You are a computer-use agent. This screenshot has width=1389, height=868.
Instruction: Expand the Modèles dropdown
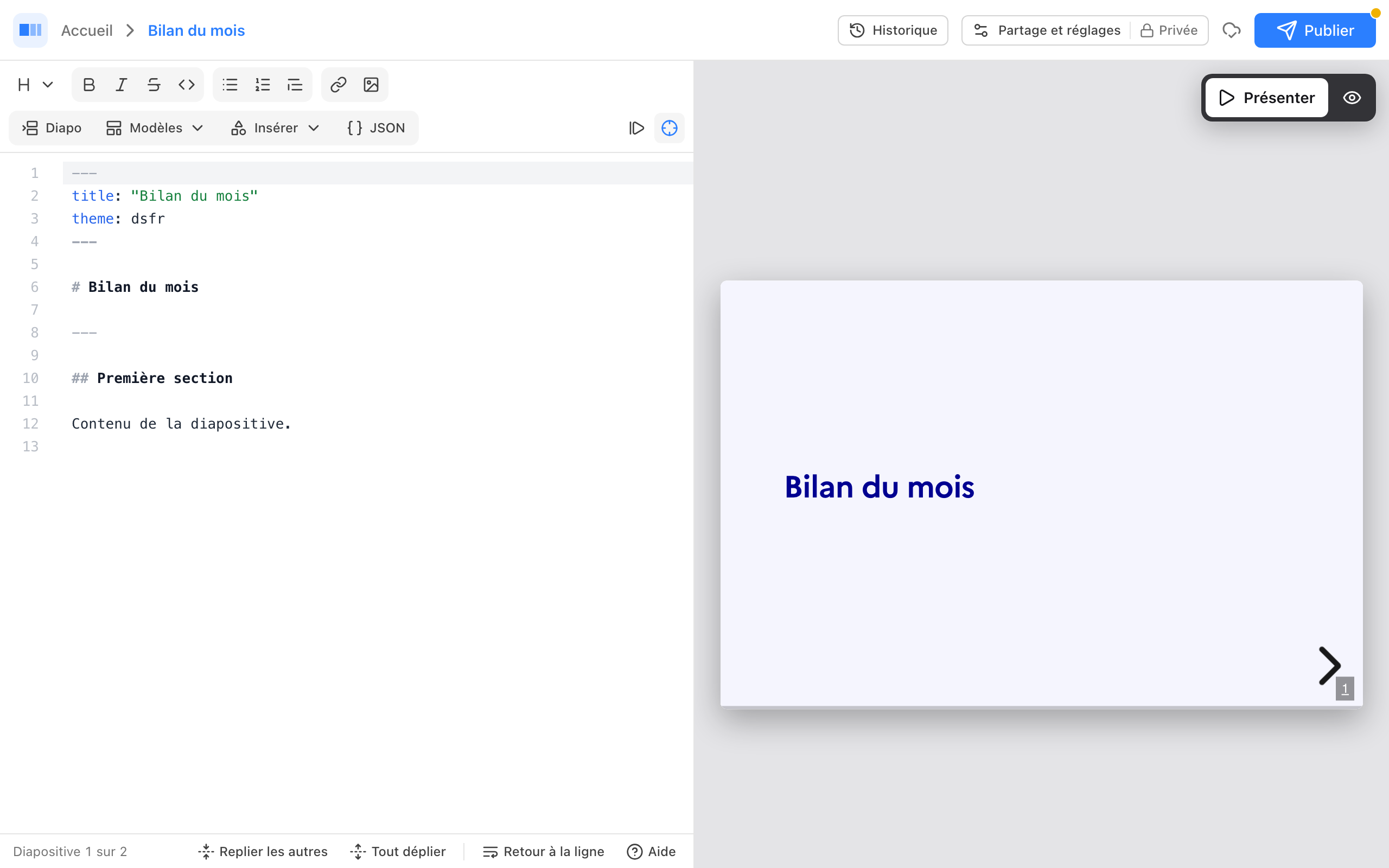point(155,128)
